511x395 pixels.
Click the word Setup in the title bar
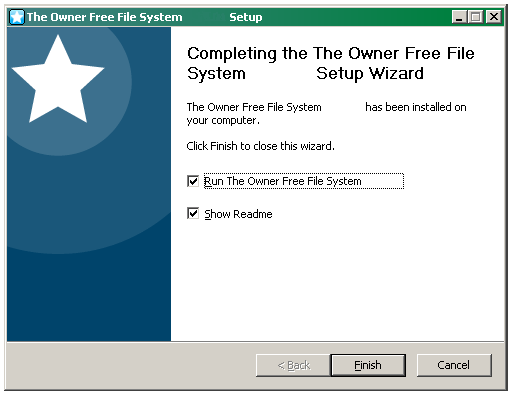tap(246, 17)
